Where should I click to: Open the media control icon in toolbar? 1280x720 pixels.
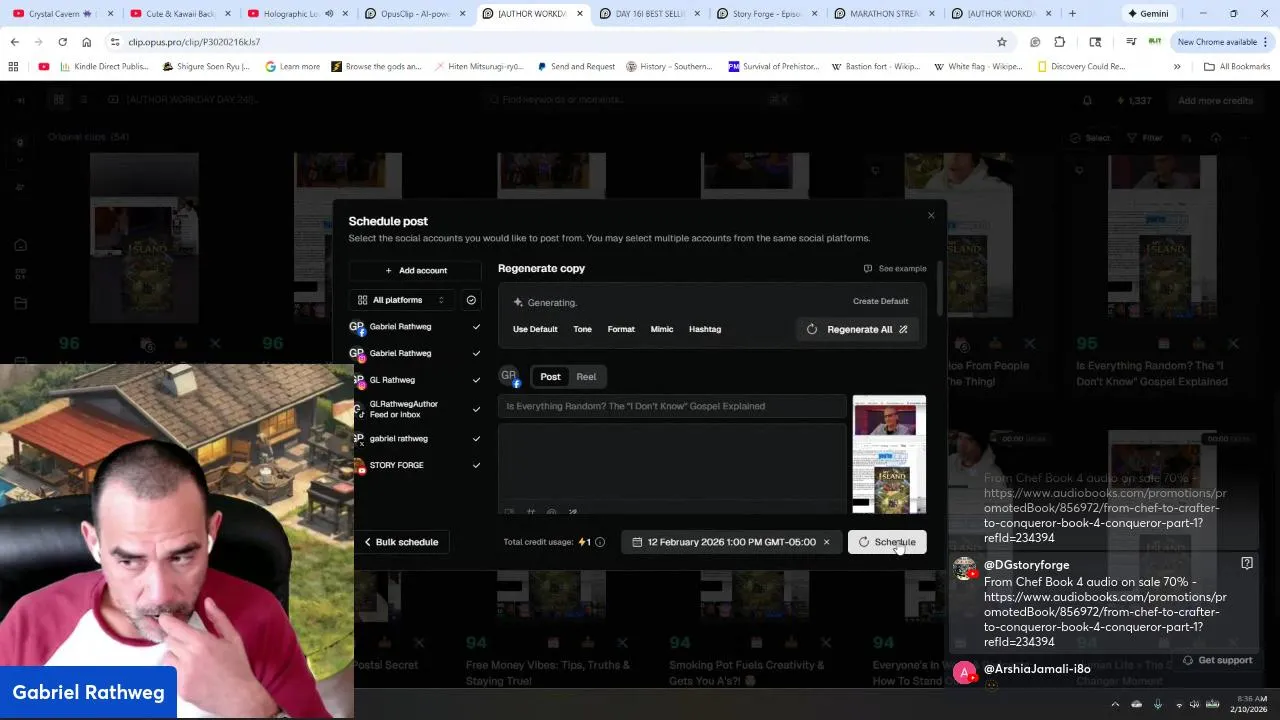pos(1131,42)
